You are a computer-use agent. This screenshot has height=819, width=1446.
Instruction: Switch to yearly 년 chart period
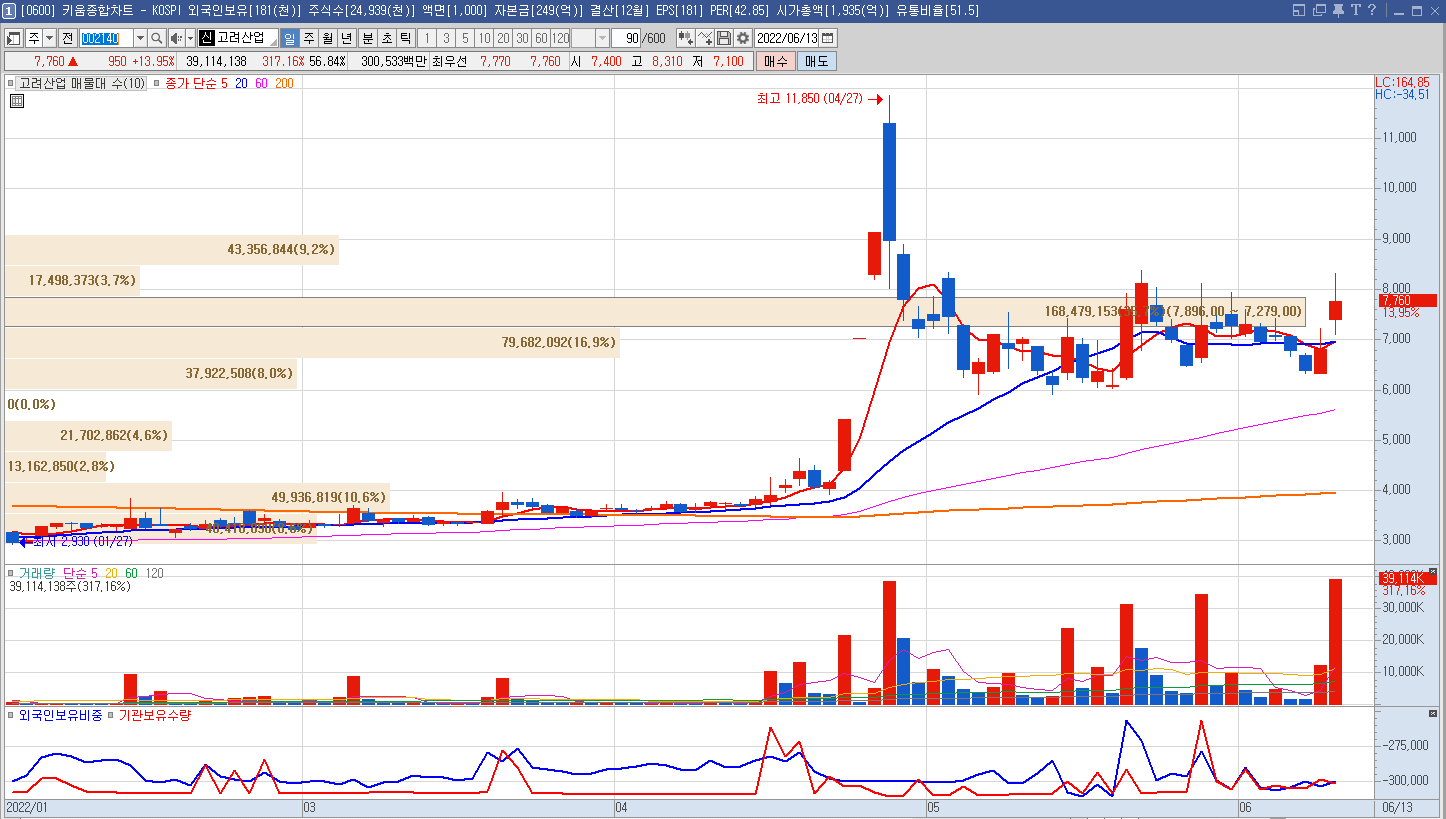347,38
